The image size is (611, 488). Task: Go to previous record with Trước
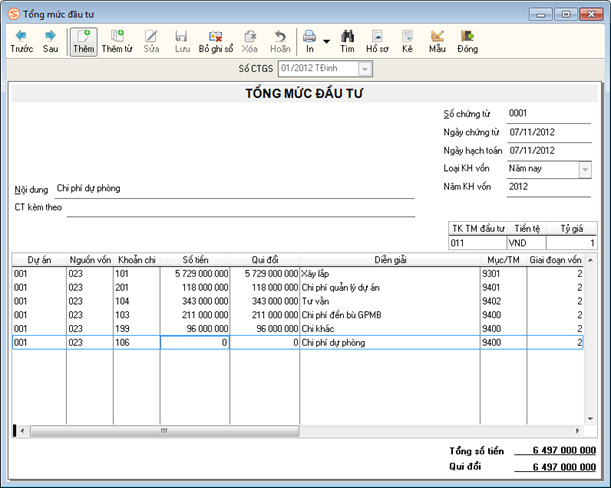point(21,42)
